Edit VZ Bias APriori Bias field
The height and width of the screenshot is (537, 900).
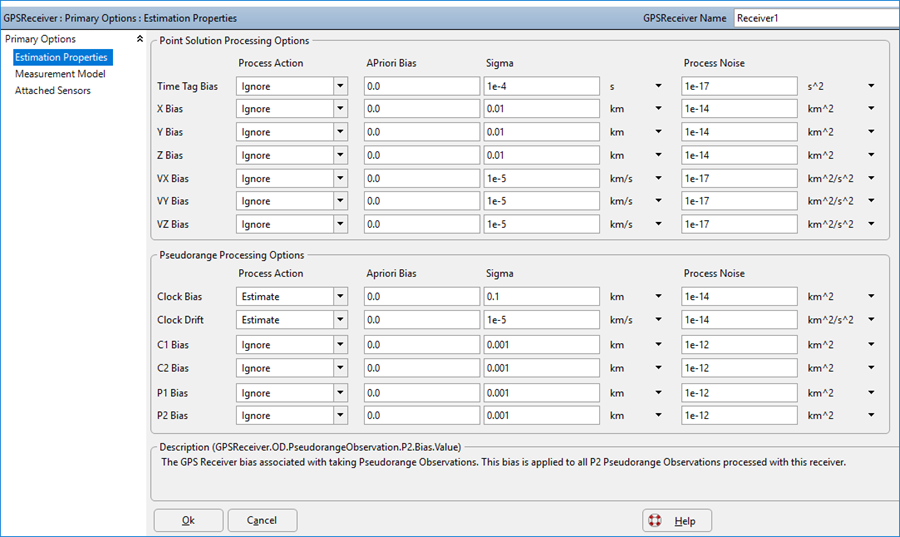pos(422,224)
